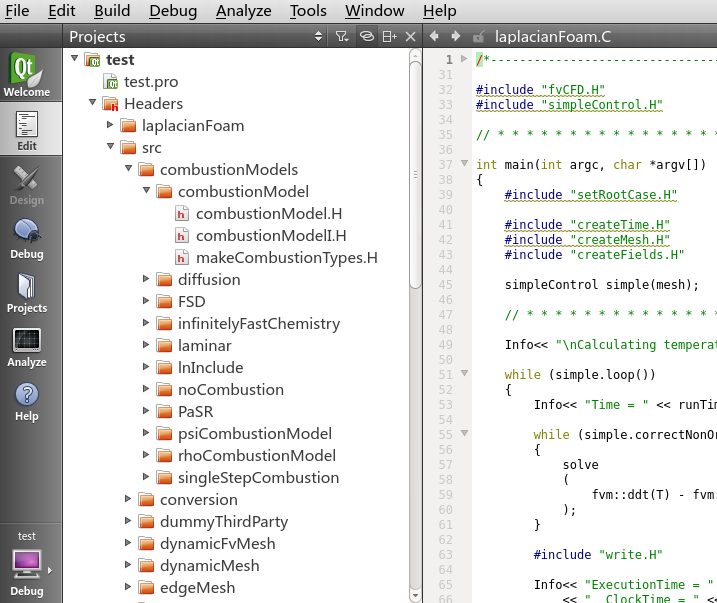
Task: Expand the laplacianFoam folder
Action: click(110, 124)
